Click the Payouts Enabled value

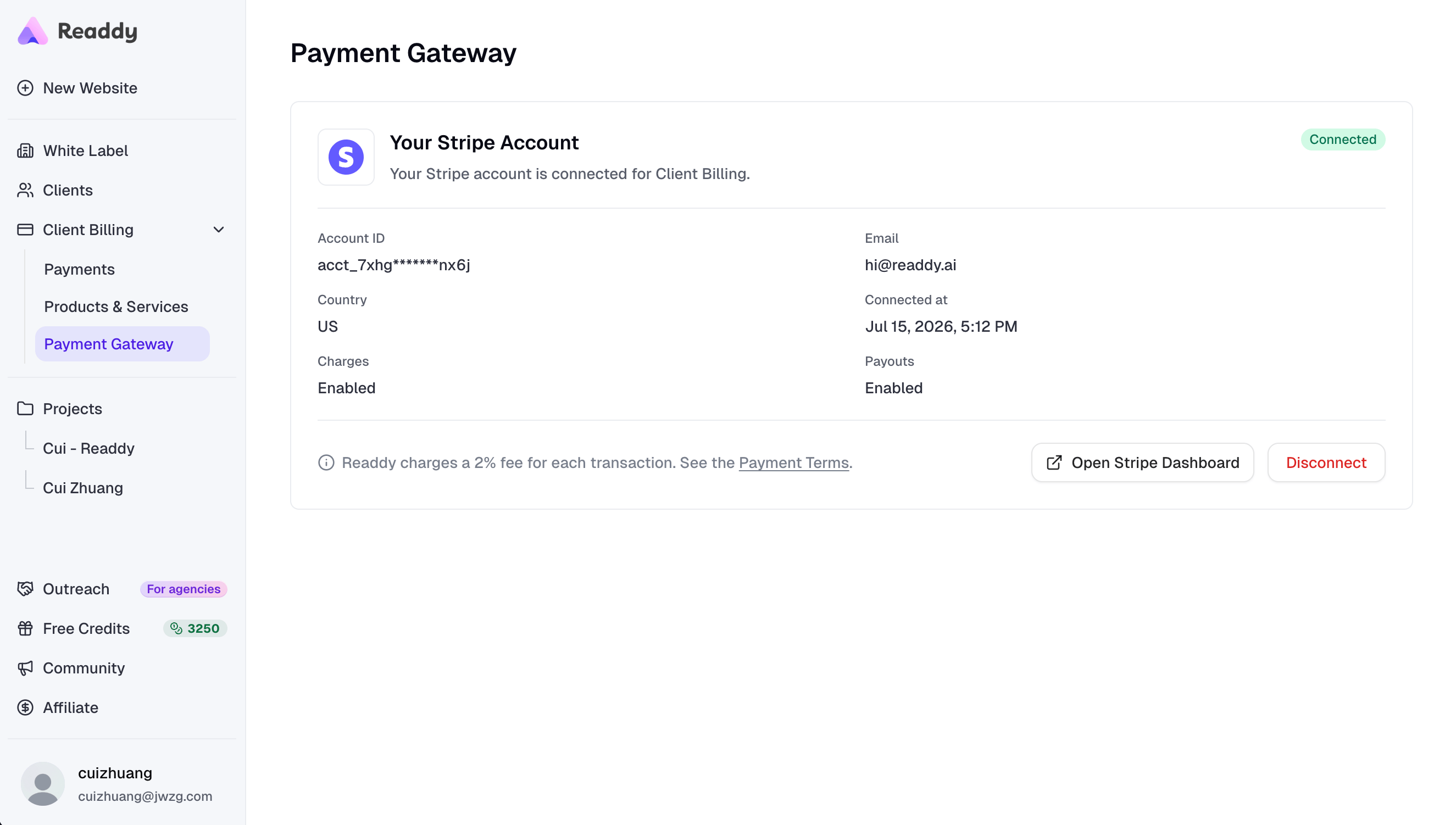pos(894,388)
